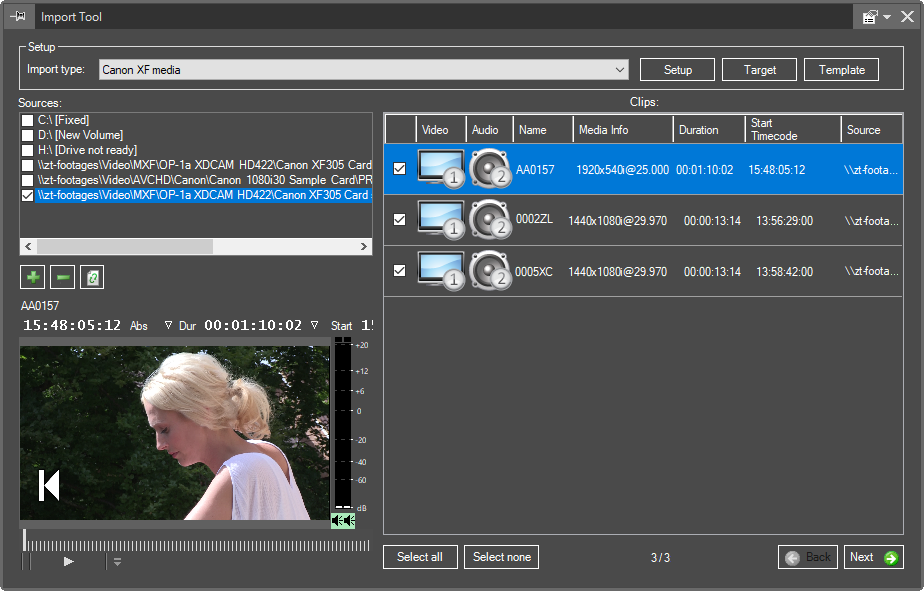
Task: Click the Next button
Action: coord(873,557)
